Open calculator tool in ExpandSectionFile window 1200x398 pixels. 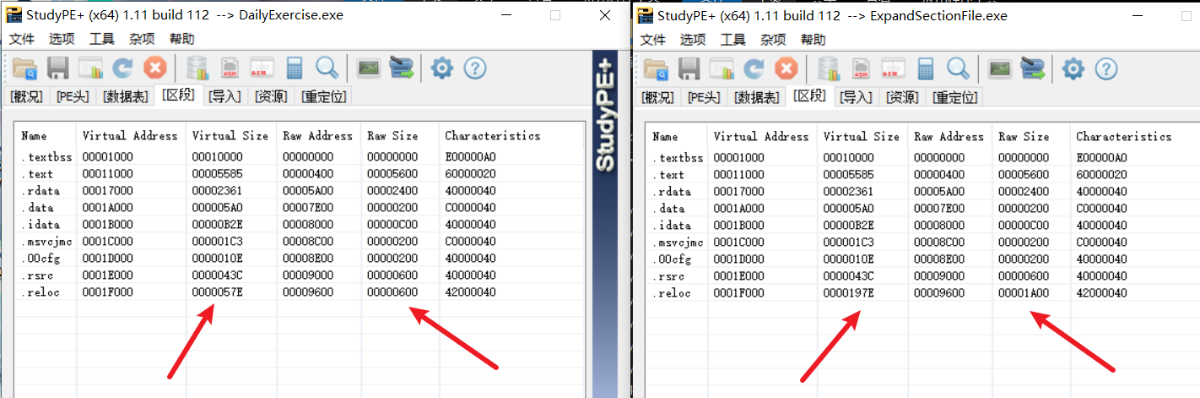tap(926, 68)
